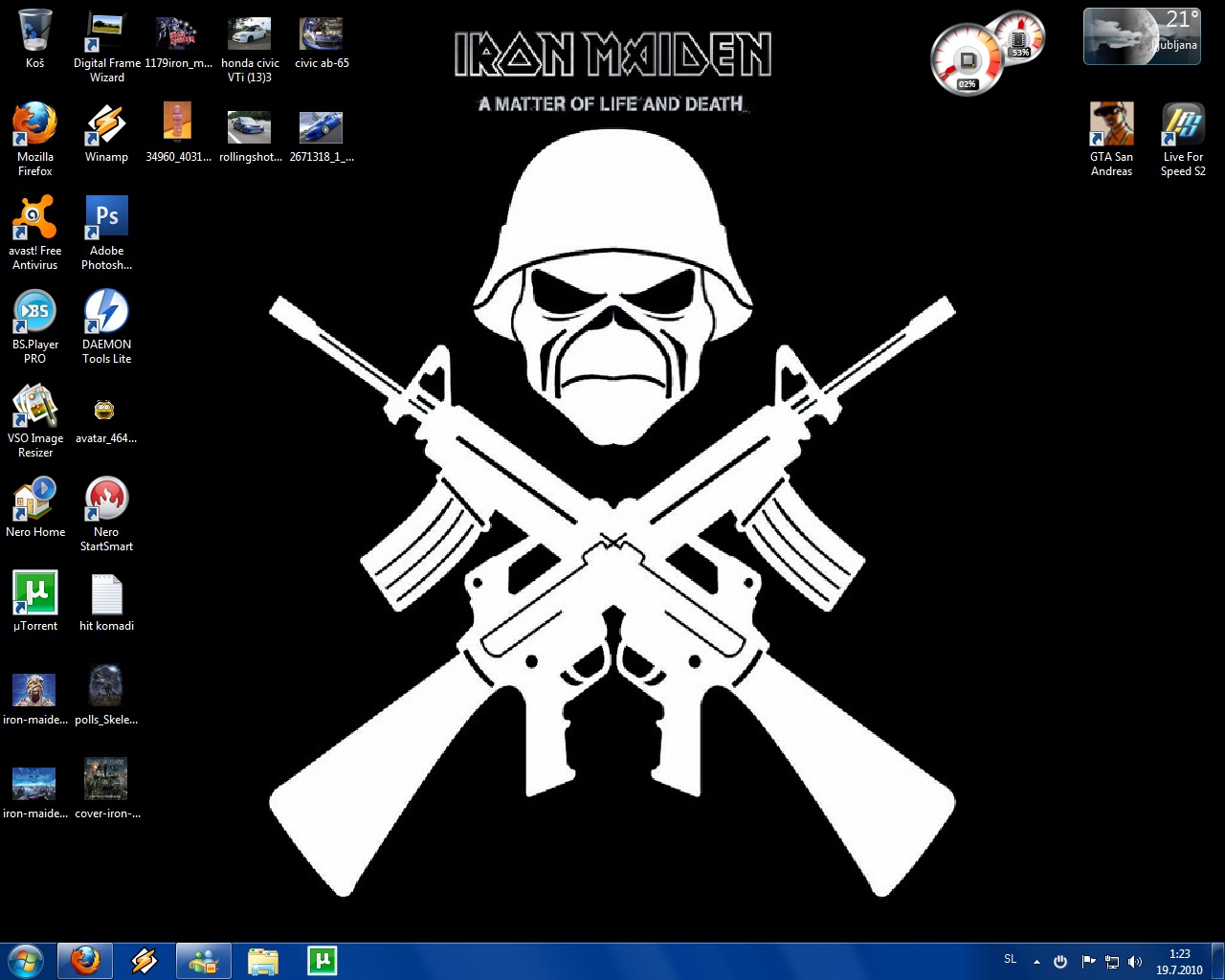Image resolution: width=1225 pixels, height=980 pixels.
Task: Open the volume speaker tray icon
Action: tap(1135, 961)
